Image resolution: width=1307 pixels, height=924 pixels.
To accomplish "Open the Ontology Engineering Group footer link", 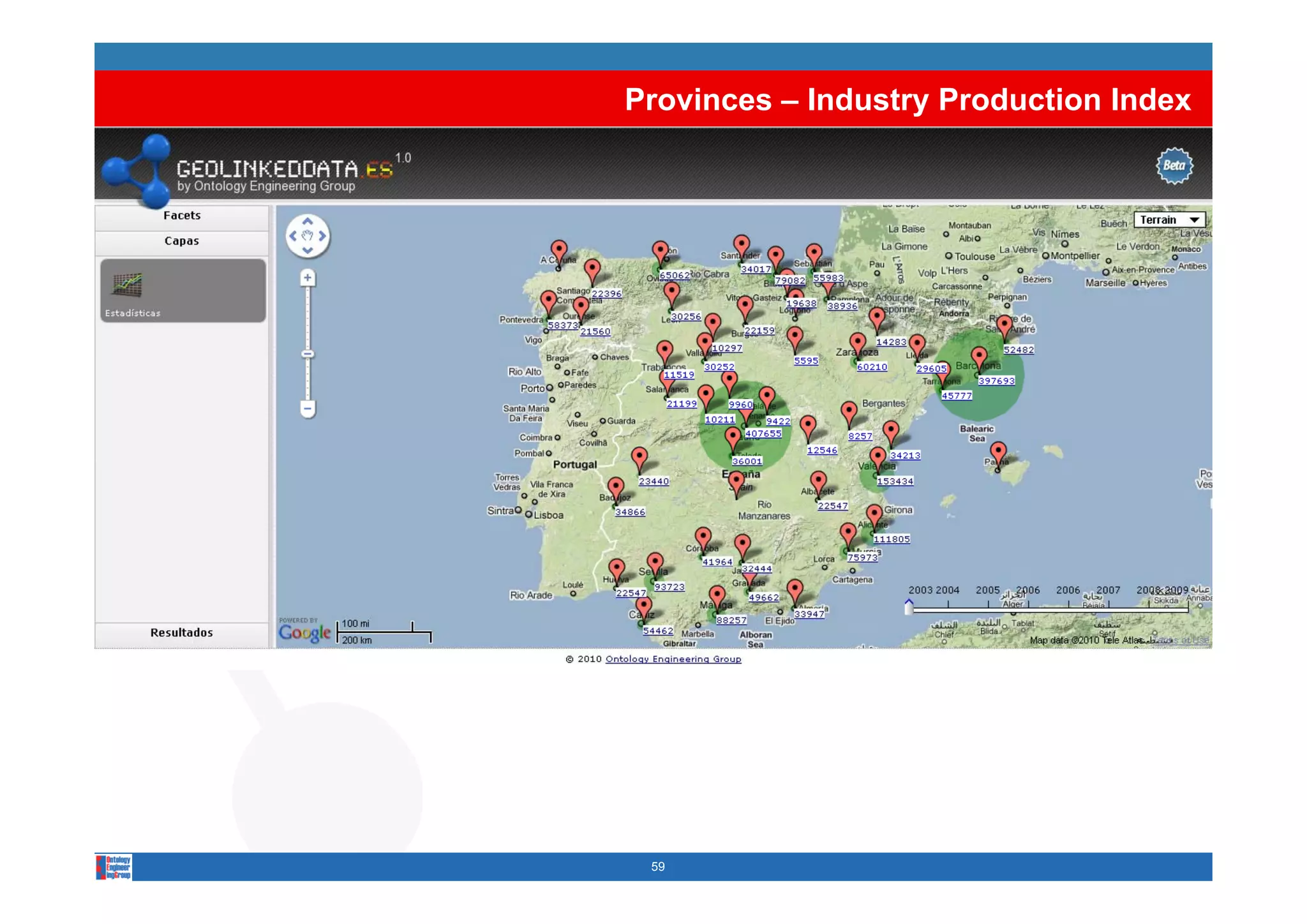I will (x=673, y=659).
